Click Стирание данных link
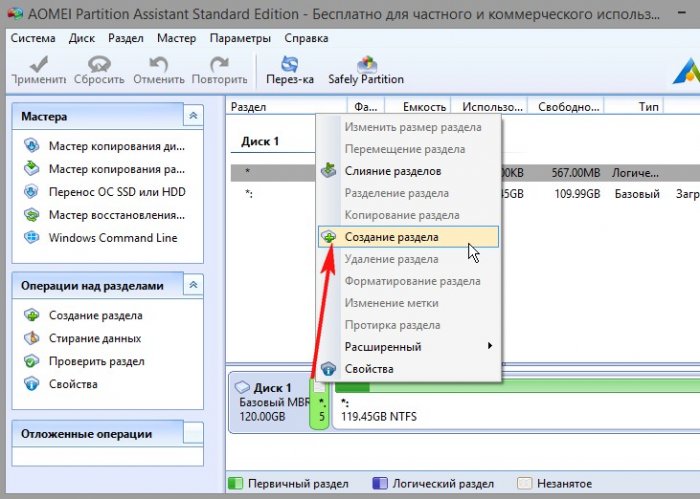Screen dimensions: 700x499 click(95, 338)
